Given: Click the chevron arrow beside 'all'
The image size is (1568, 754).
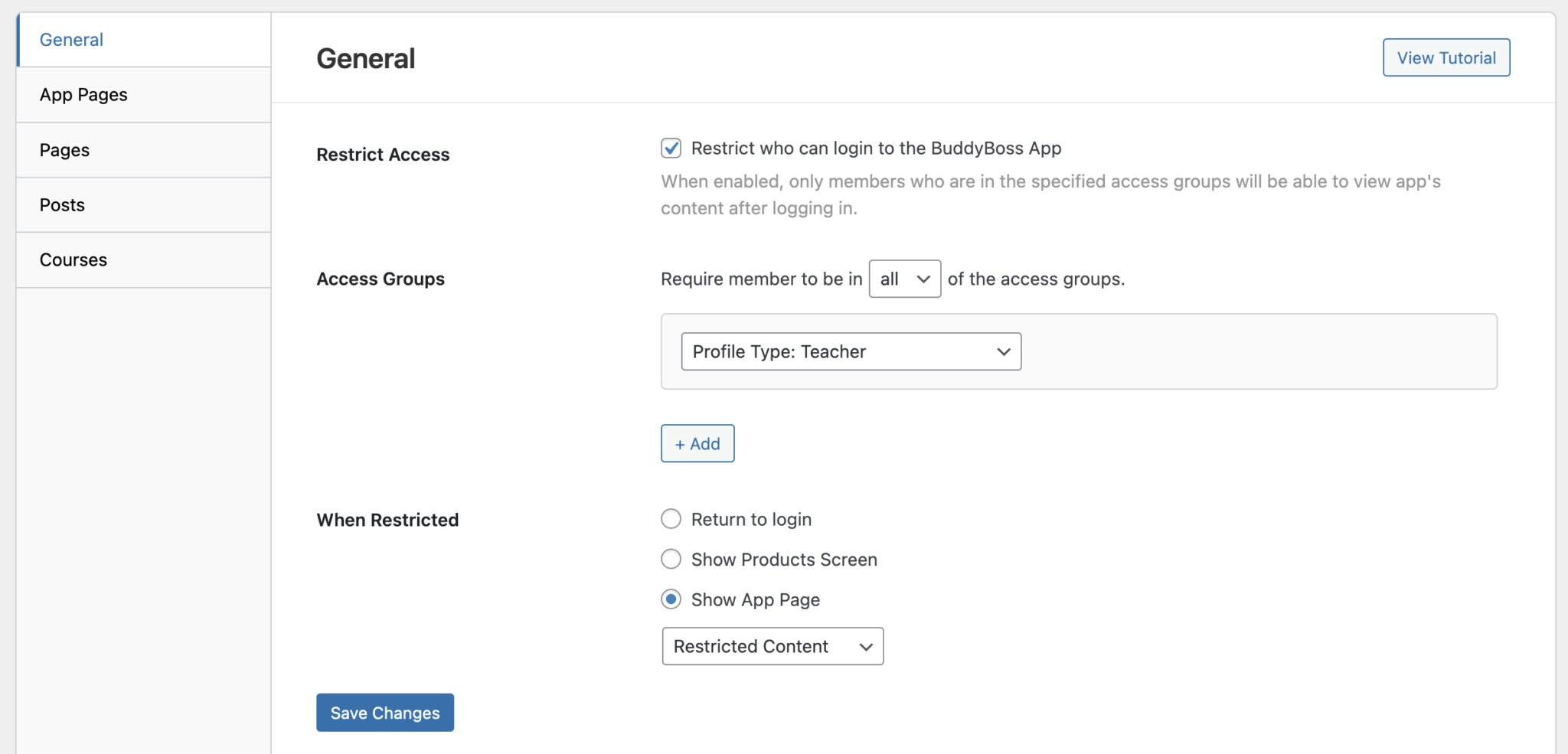Looking at the screenshot, I should click(x=923, y=279).
